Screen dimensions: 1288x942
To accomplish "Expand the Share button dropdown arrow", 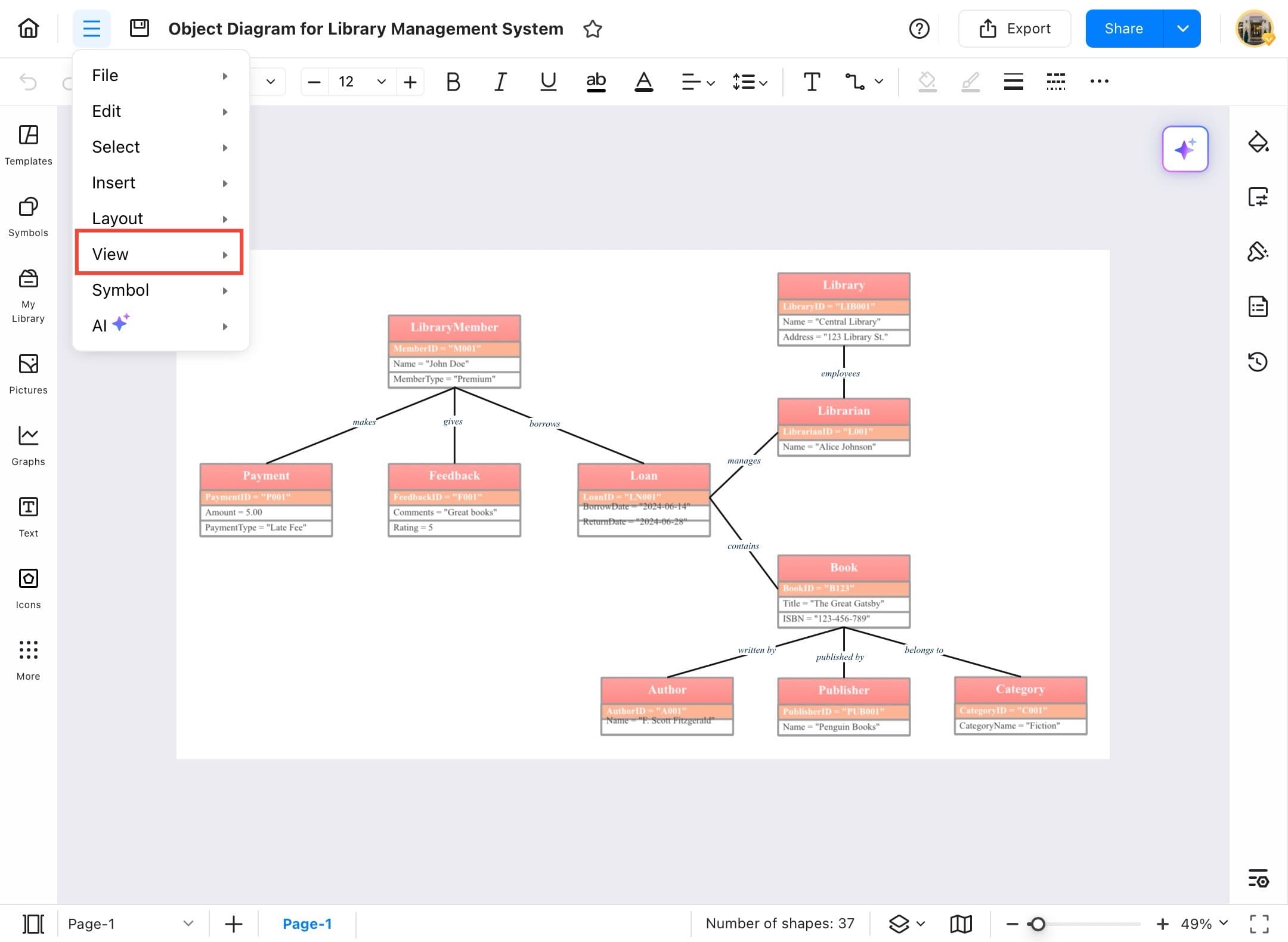I will pos(1182,29).
